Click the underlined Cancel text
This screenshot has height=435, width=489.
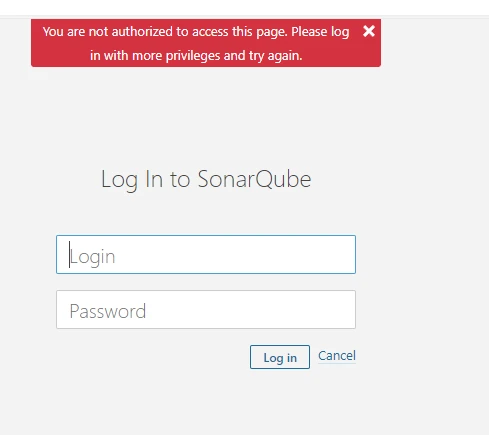click(x=337, y=356)
